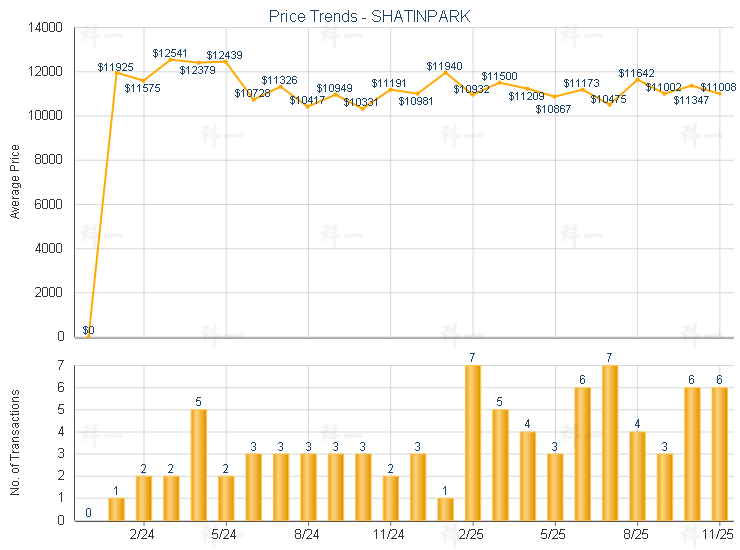Select the $10331 low price label
The height and width of the screenshot is (550, 740).
[x=362, y=102]
